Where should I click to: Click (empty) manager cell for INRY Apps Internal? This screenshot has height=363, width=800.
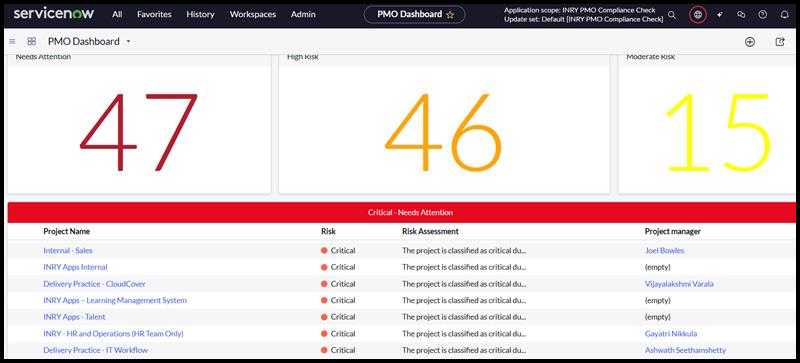(658, 267)
